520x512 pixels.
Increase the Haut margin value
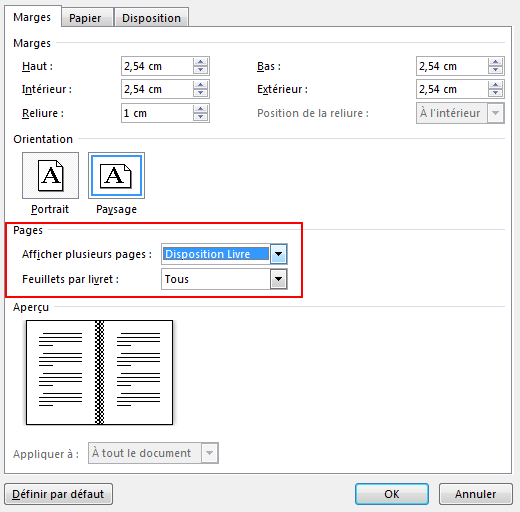[200, 62]
